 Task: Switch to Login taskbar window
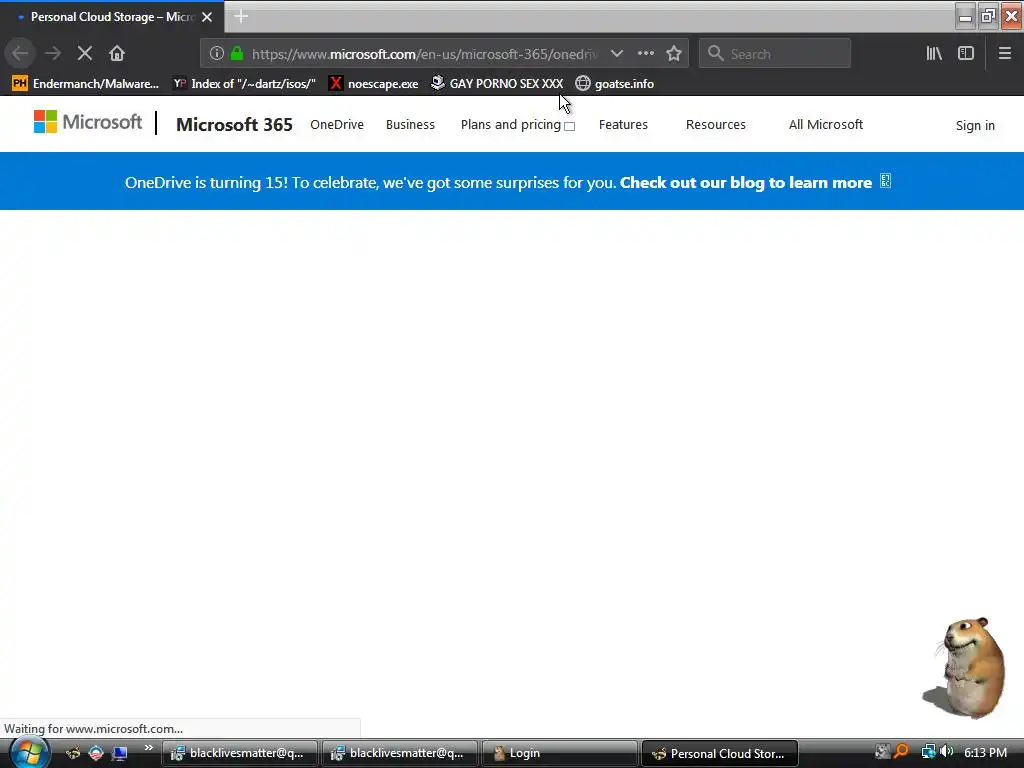click(x=559, y=754)
